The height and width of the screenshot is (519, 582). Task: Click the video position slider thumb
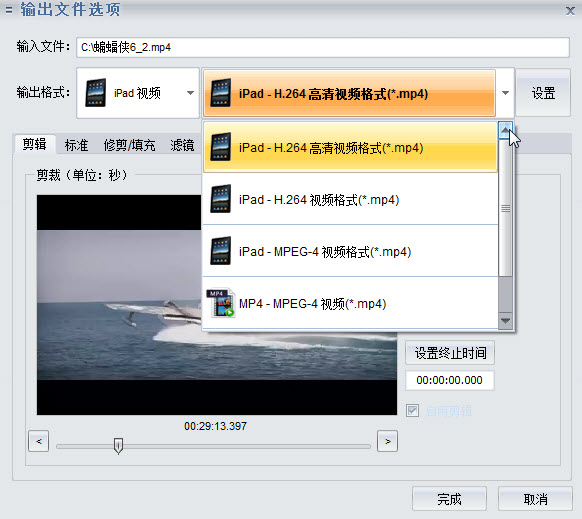point(118,445)
